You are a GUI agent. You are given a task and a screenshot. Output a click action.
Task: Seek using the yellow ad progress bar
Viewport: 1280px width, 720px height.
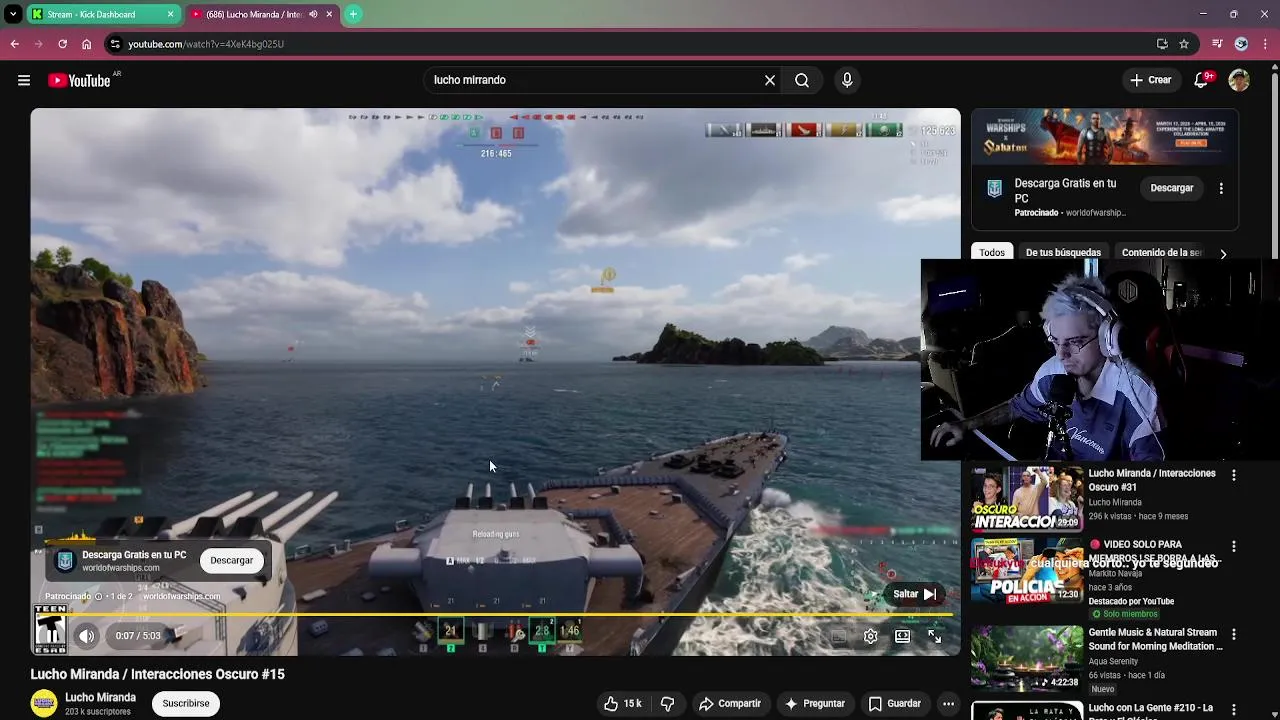(x=495, y=614)
